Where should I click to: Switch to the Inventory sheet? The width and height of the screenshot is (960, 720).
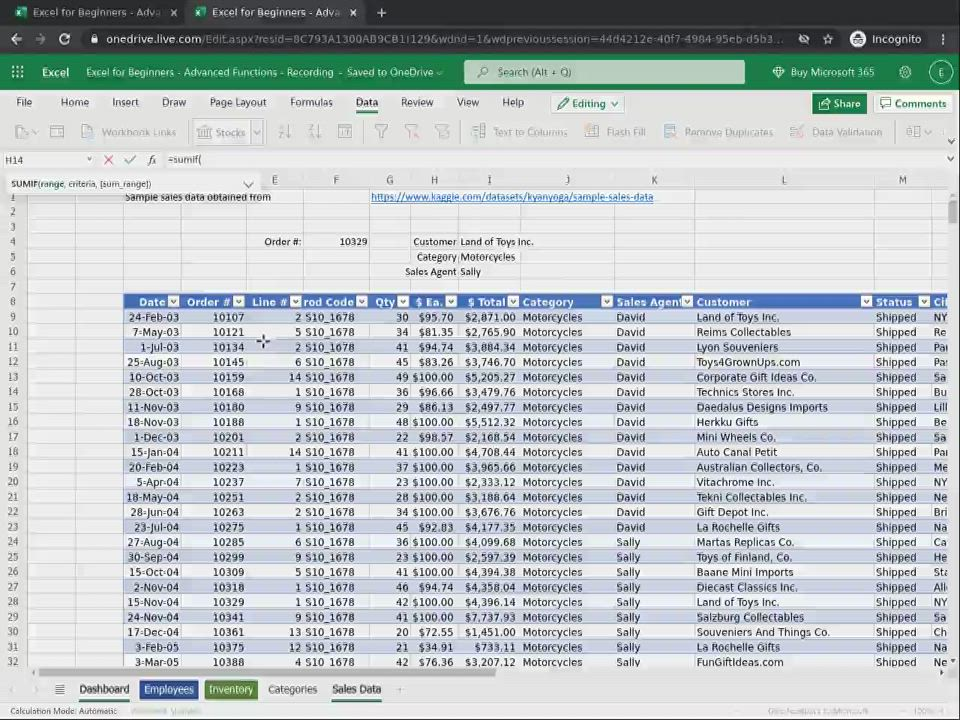[x=231, y=689]
